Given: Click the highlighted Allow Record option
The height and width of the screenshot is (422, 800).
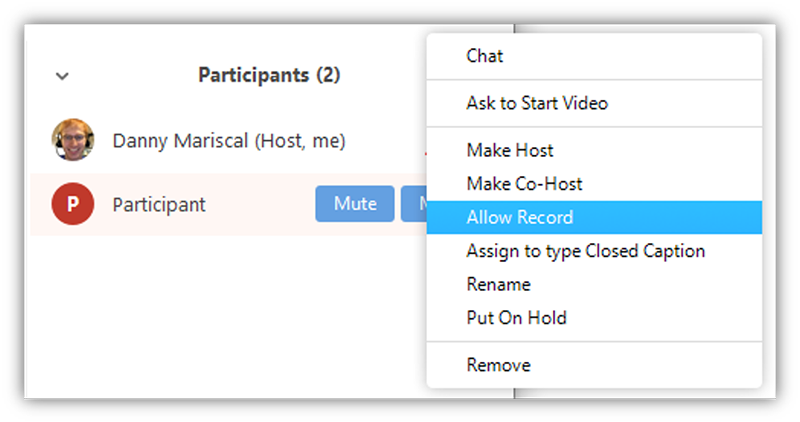Looking at the screenshot, I should click(520, 217).
